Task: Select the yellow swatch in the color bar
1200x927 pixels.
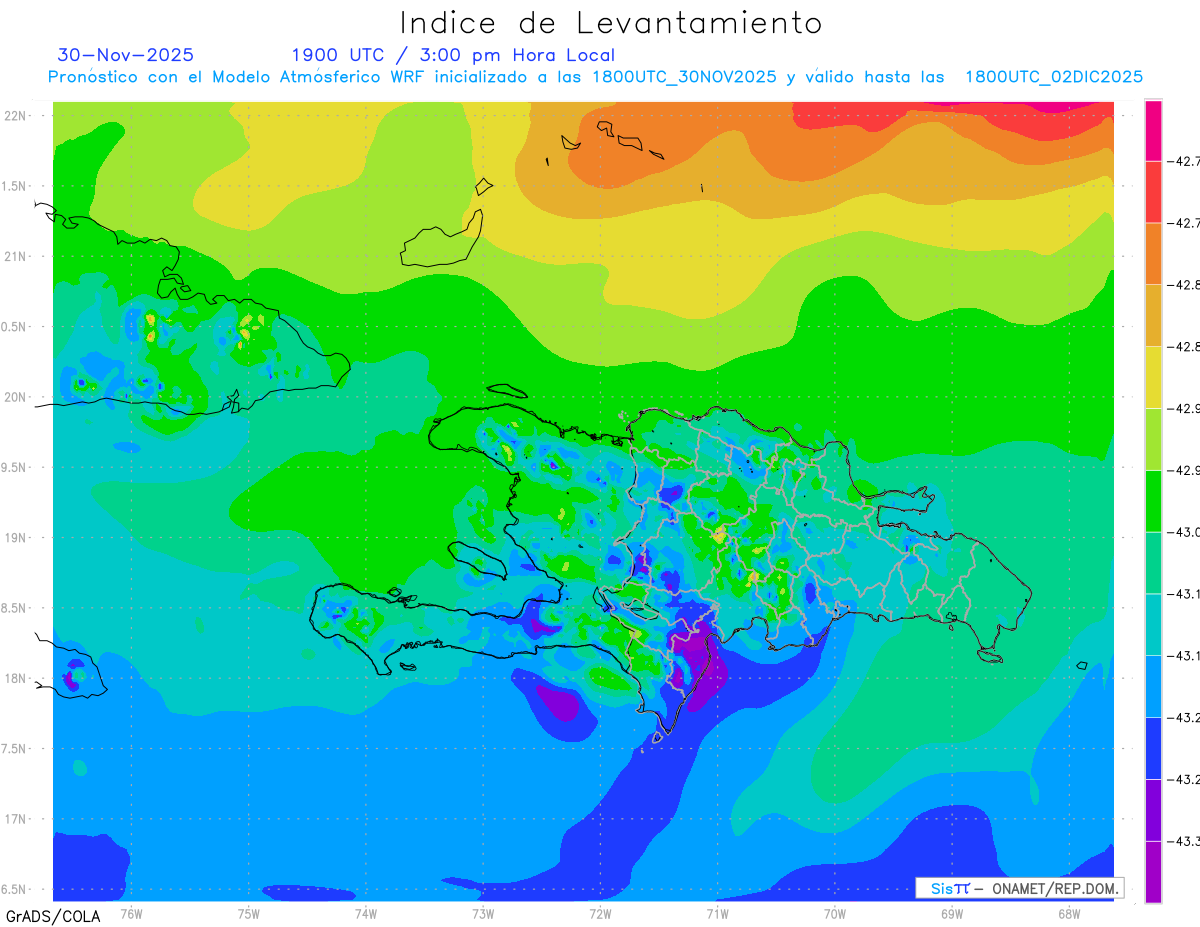Action: [1154, 377]
